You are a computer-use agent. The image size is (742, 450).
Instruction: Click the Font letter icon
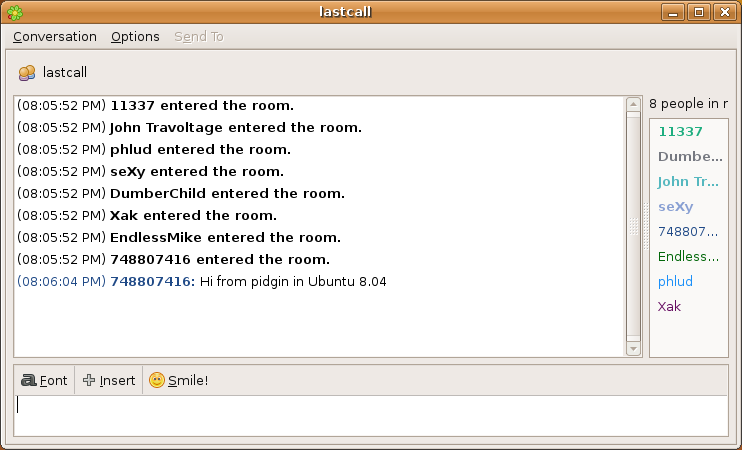tap(29, 380)
